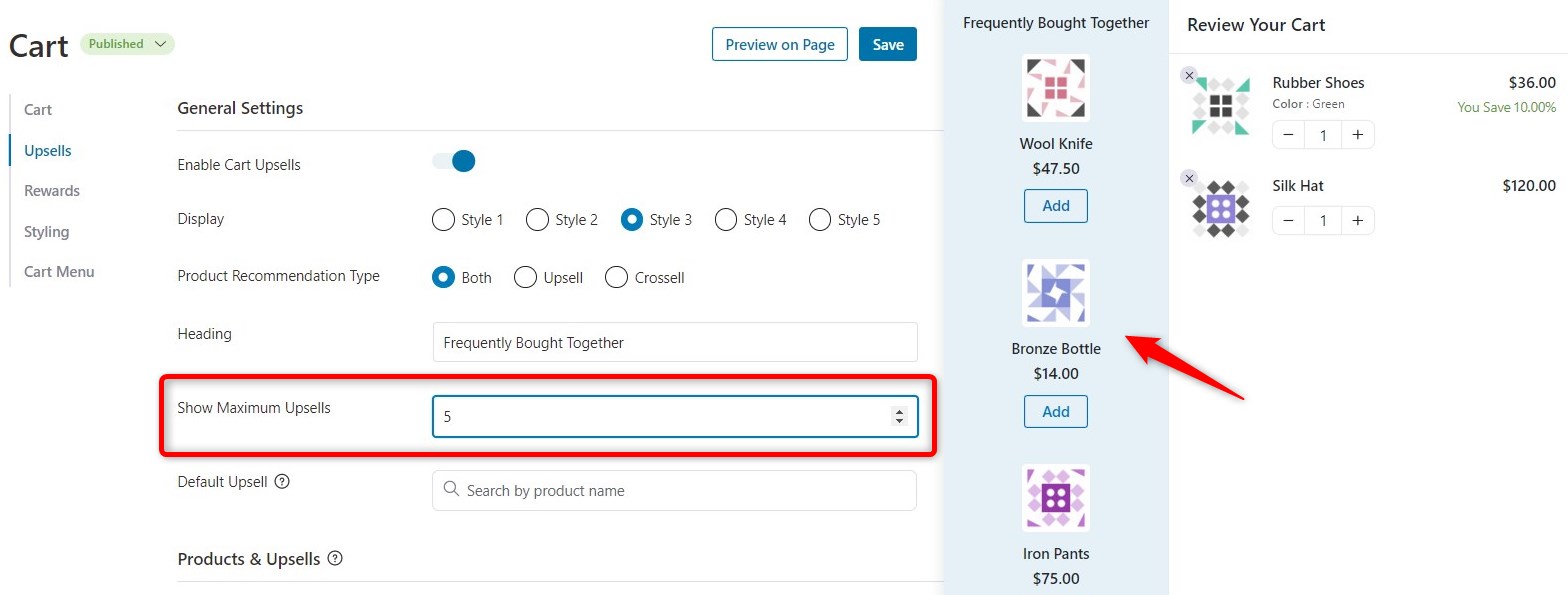Choose Crossell recommendation type
Viewport: 1568px width, 595px height.
point(617,277)
